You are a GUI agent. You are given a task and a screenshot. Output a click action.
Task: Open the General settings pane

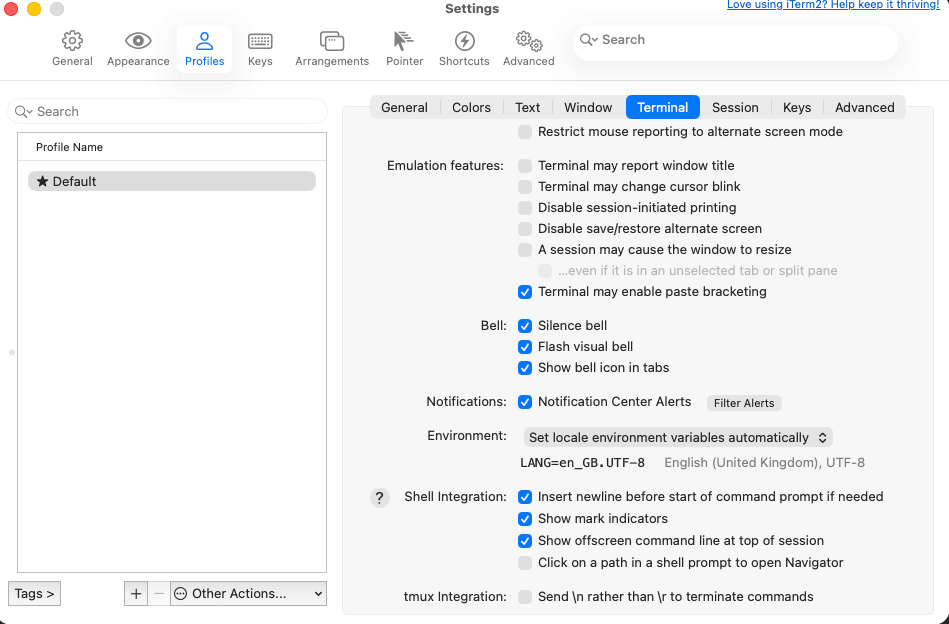point(71,45)
